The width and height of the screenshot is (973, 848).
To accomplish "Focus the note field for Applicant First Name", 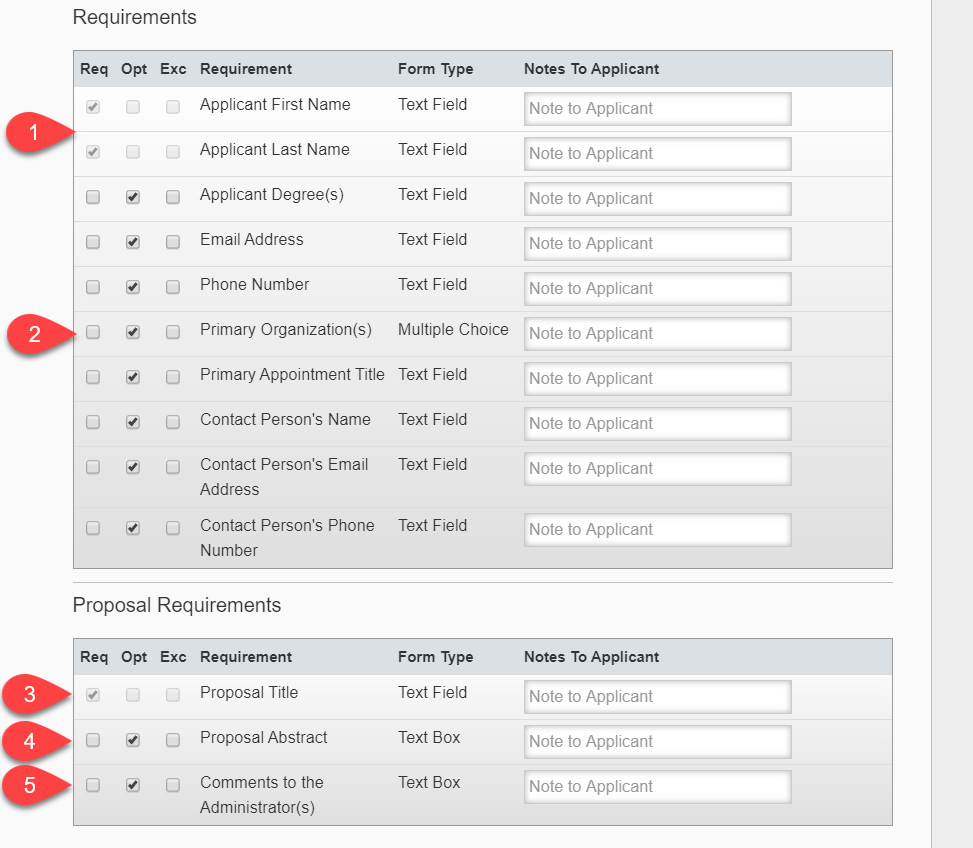I will [658, 109].
